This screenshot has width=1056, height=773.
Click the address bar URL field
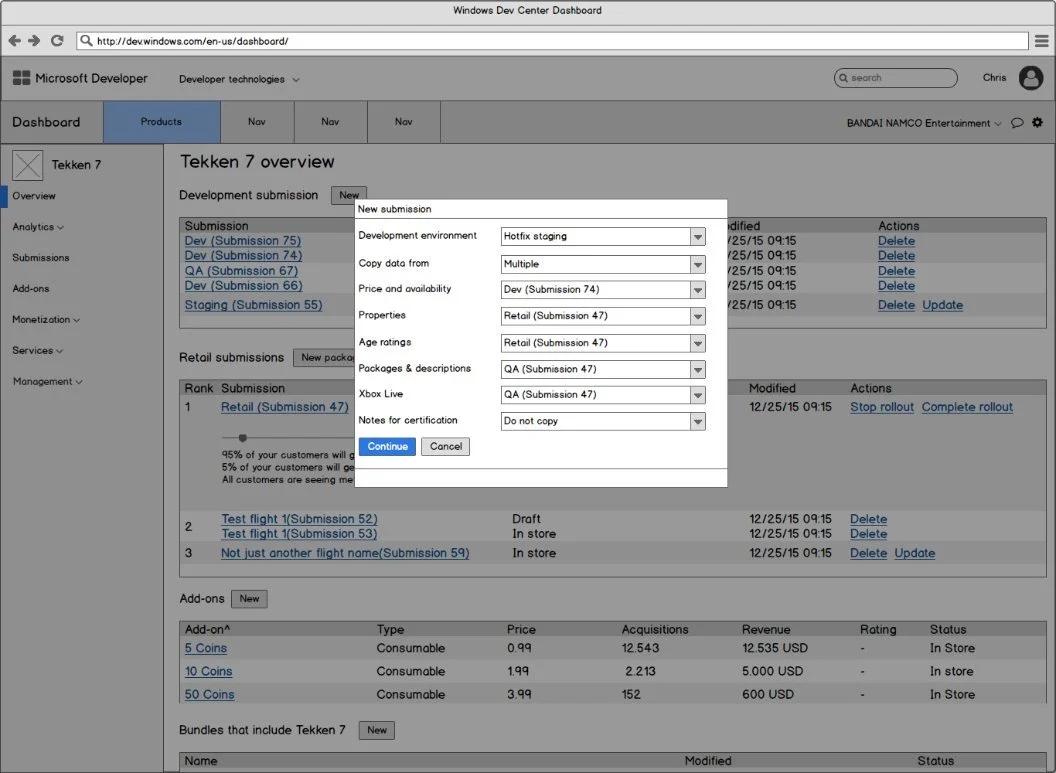[552, 41]
